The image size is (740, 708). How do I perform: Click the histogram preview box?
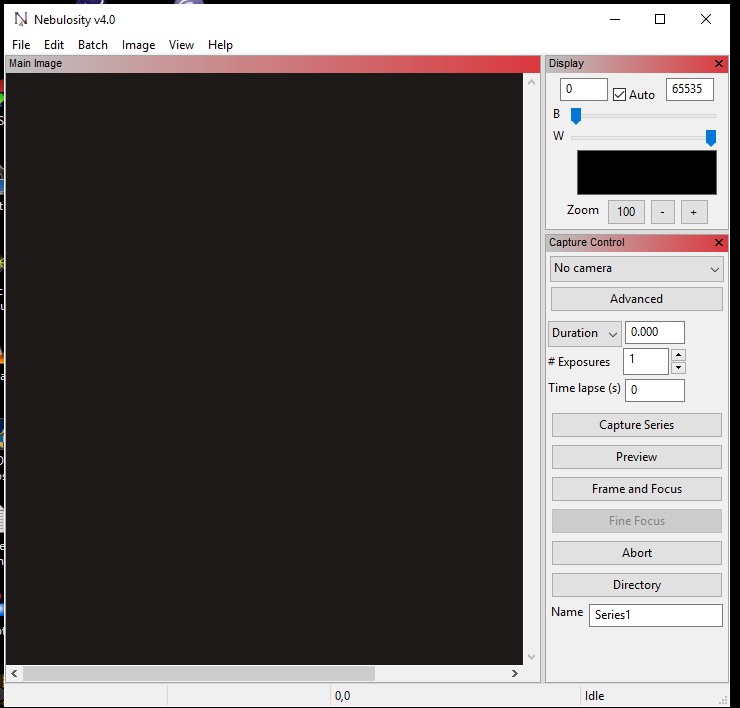point(647,172)
